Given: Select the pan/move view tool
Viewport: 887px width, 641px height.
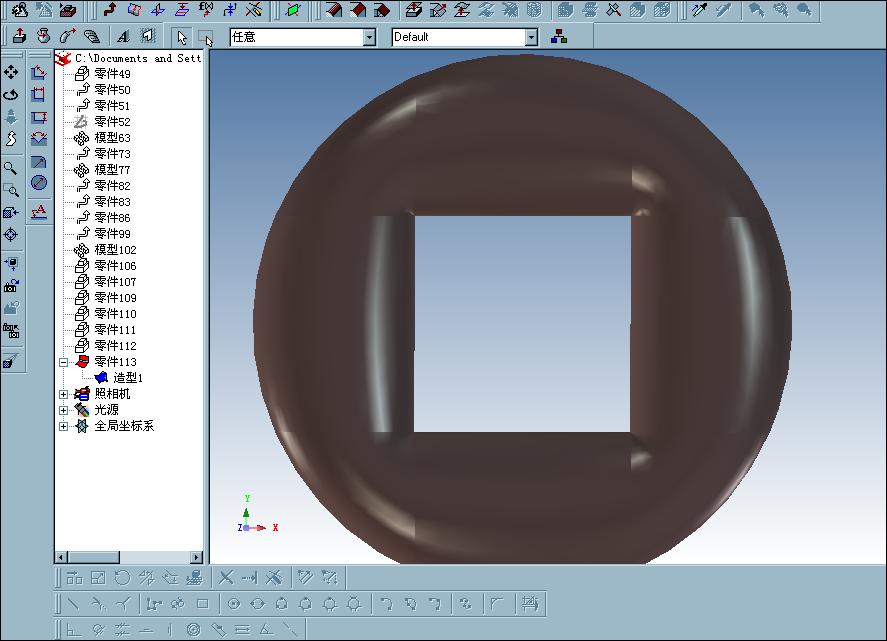Looking at the screenshot, I should coord(11,72).
